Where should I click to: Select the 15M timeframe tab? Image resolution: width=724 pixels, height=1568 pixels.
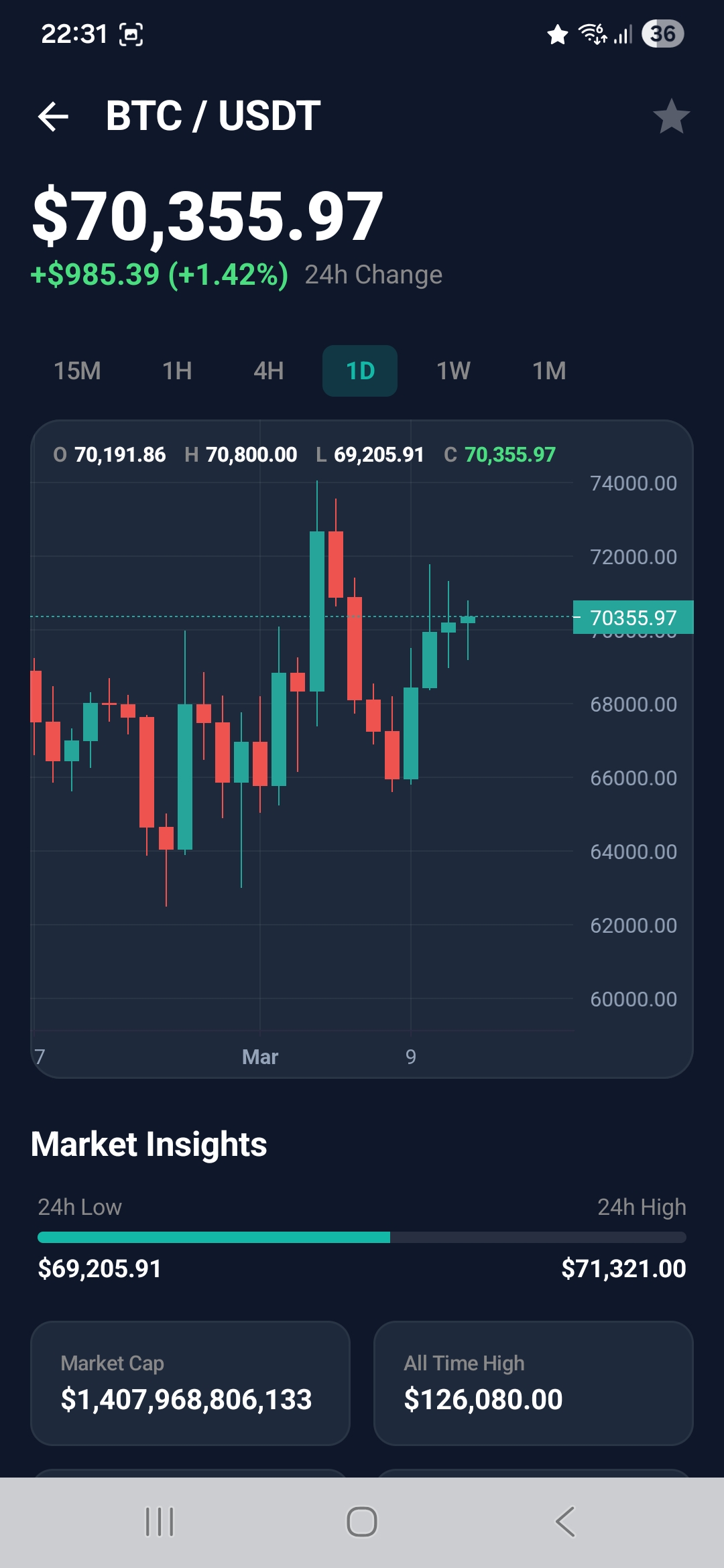(x=77, y=371)
